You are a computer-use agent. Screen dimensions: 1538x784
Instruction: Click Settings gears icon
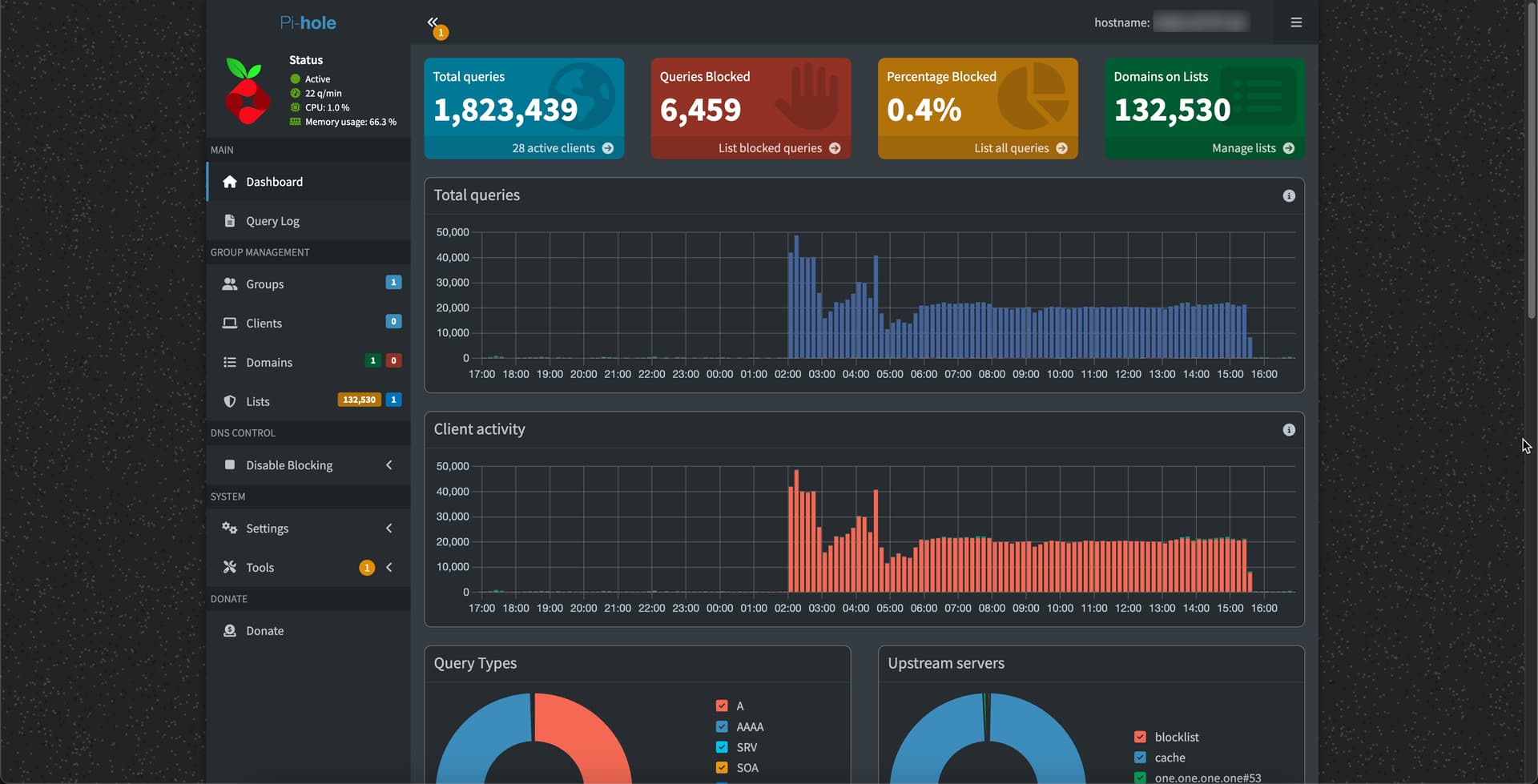point(230,529)
